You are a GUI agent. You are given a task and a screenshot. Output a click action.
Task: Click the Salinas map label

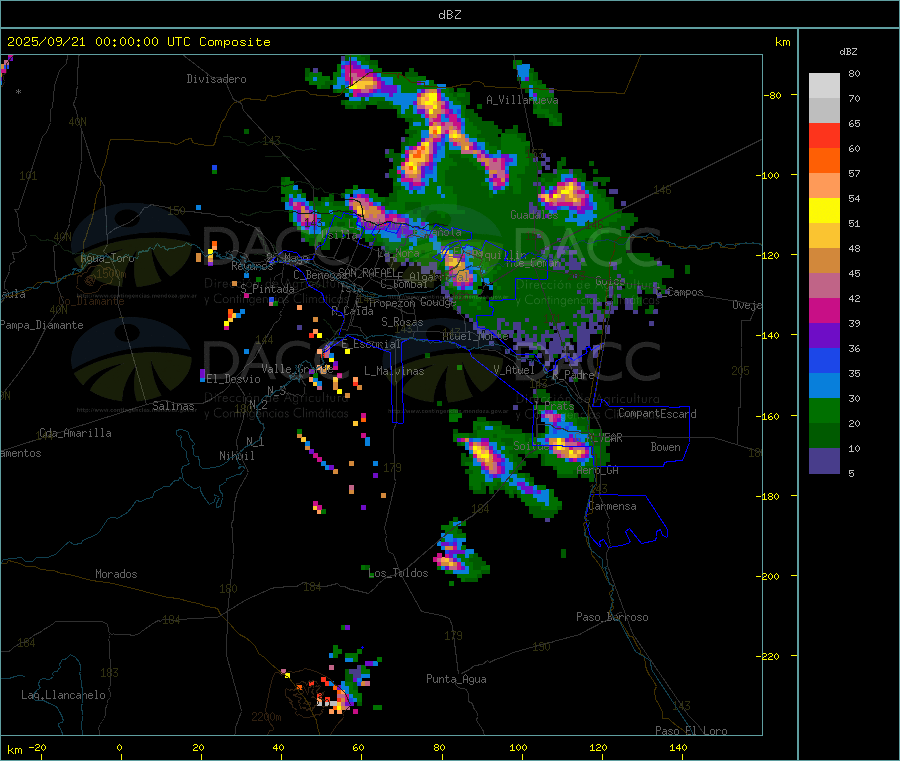[173, 406]
